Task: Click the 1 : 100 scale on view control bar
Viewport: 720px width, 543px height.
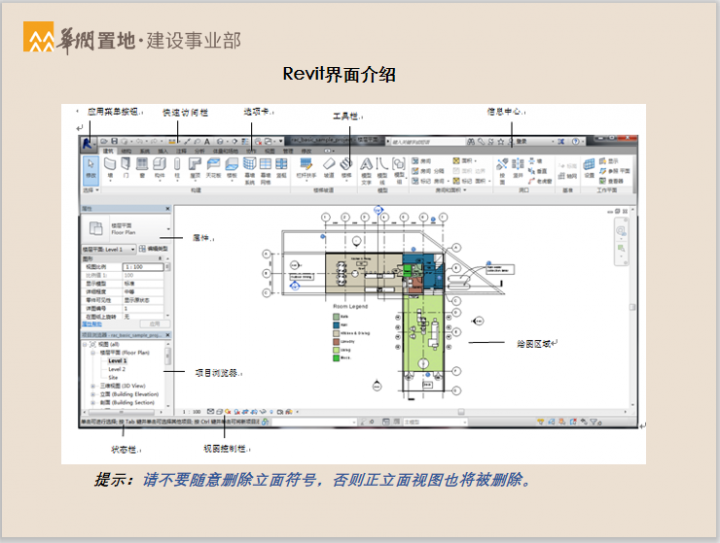Action: pyautogui.click(x=192, y=412)
